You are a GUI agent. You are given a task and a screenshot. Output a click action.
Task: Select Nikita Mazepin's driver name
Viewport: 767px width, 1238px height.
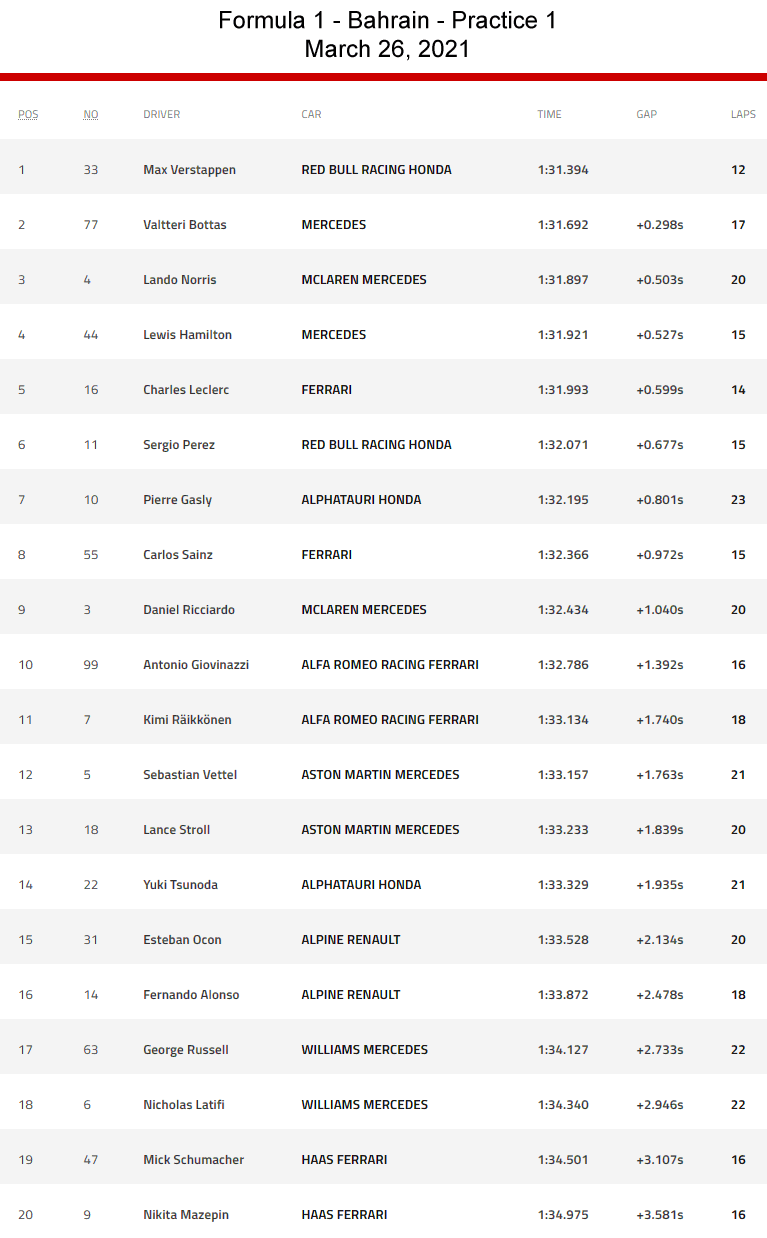186,1215
